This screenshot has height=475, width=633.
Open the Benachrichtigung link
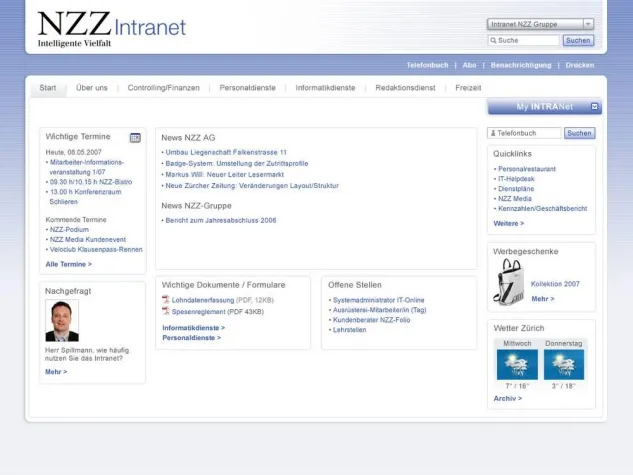click(x=521, y=65)
